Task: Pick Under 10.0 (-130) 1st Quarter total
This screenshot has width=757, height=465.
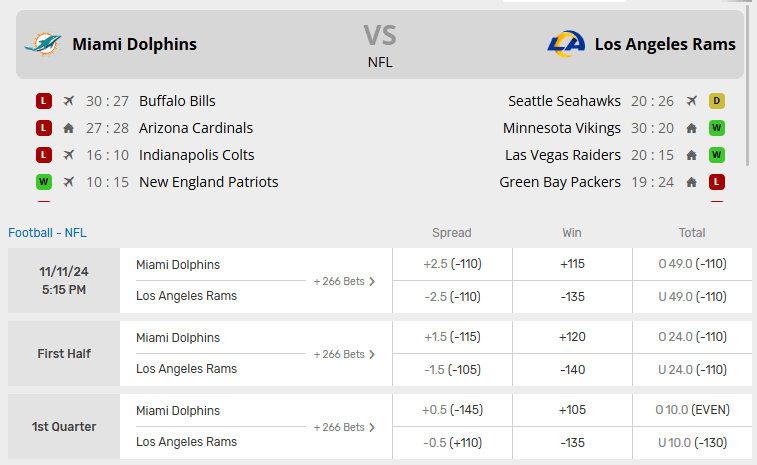Action: tap(692, 442)
